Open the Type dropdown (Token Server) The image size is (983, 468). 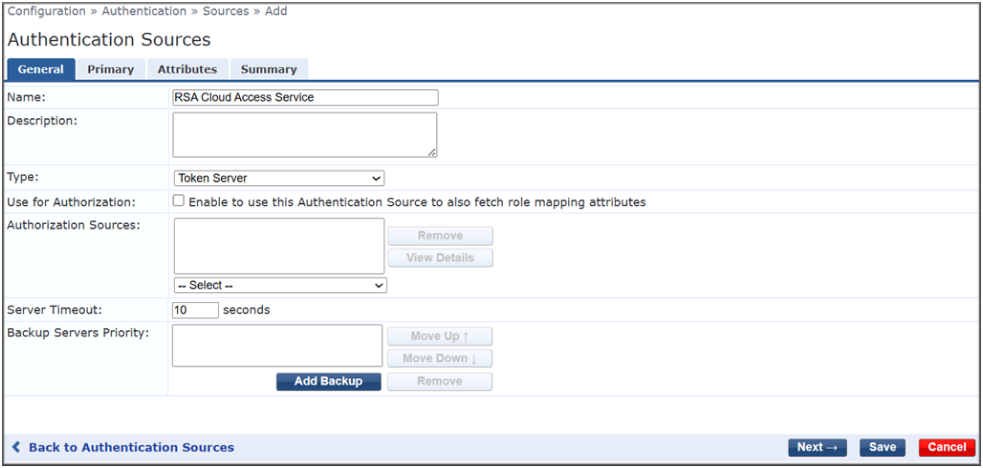tap(279, 178)
